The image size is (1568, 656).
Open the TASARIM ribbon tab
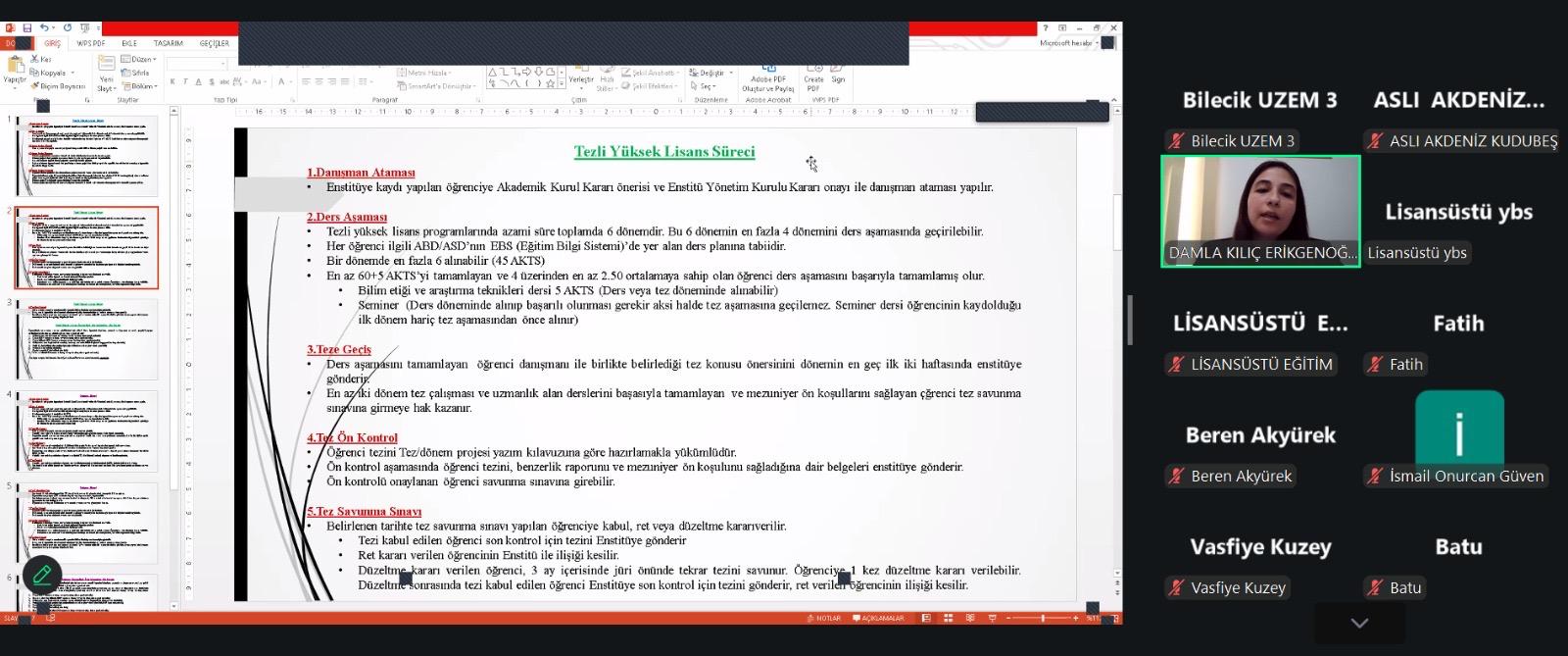[168, 44]
